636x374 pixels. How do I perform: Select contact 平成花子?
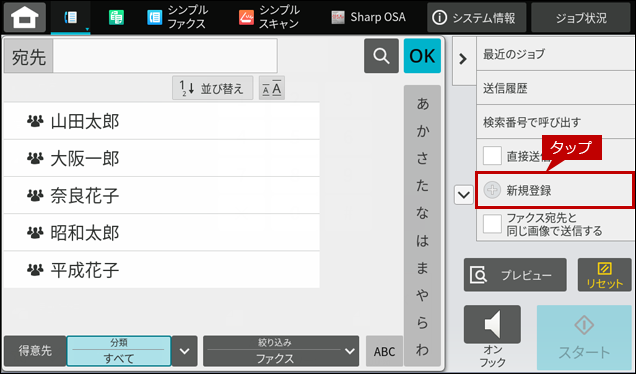pyautogui.click(x=161, y=270)
